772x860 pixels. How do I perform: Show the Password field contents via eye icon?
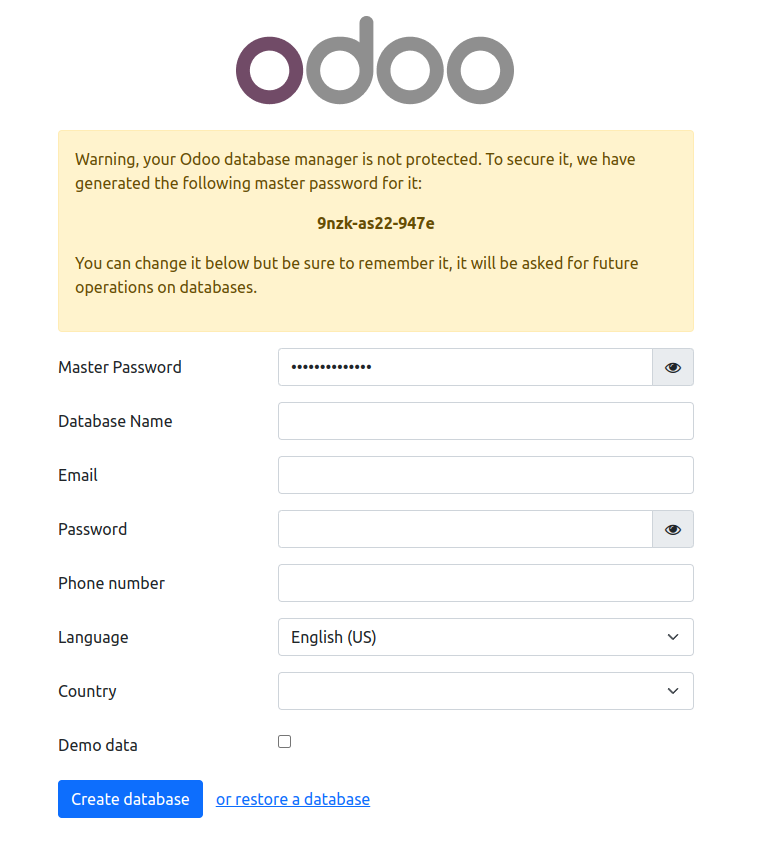coord(672,529)
